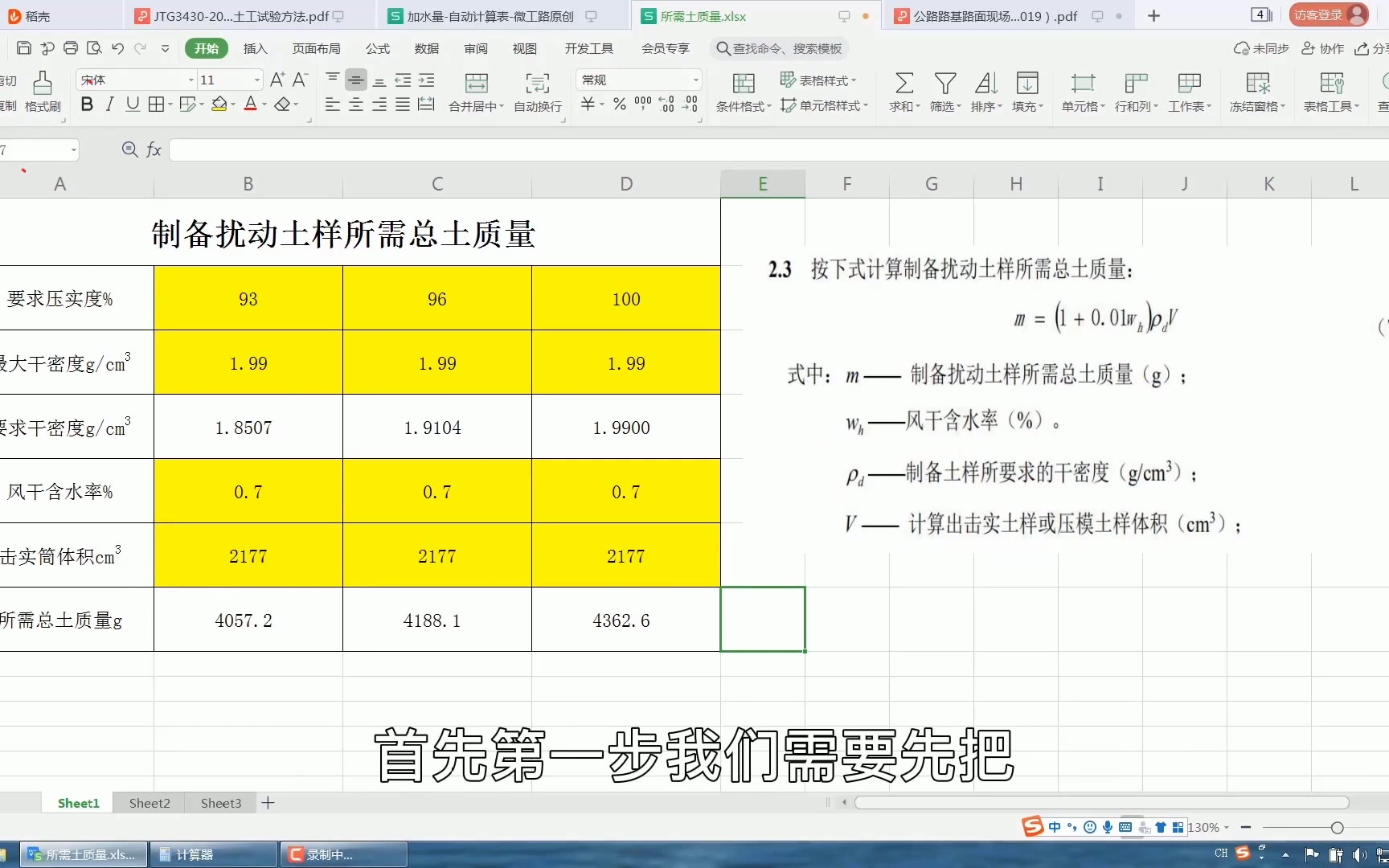Toggle the percent style button
Viewport: 1389px width, 868px height.
(x=620, y=104)
